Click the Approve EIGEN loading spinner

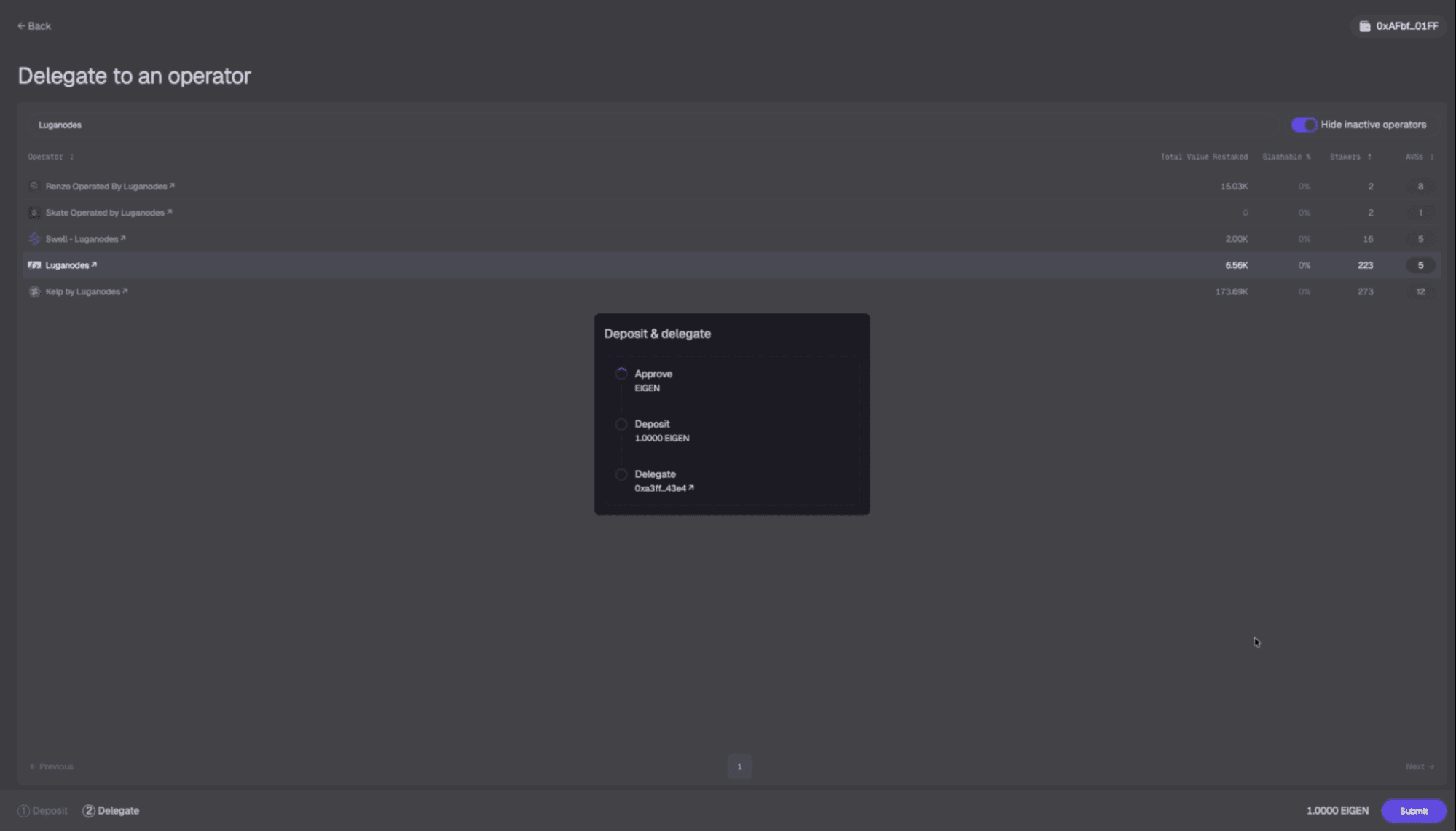[x=621, y=374]
